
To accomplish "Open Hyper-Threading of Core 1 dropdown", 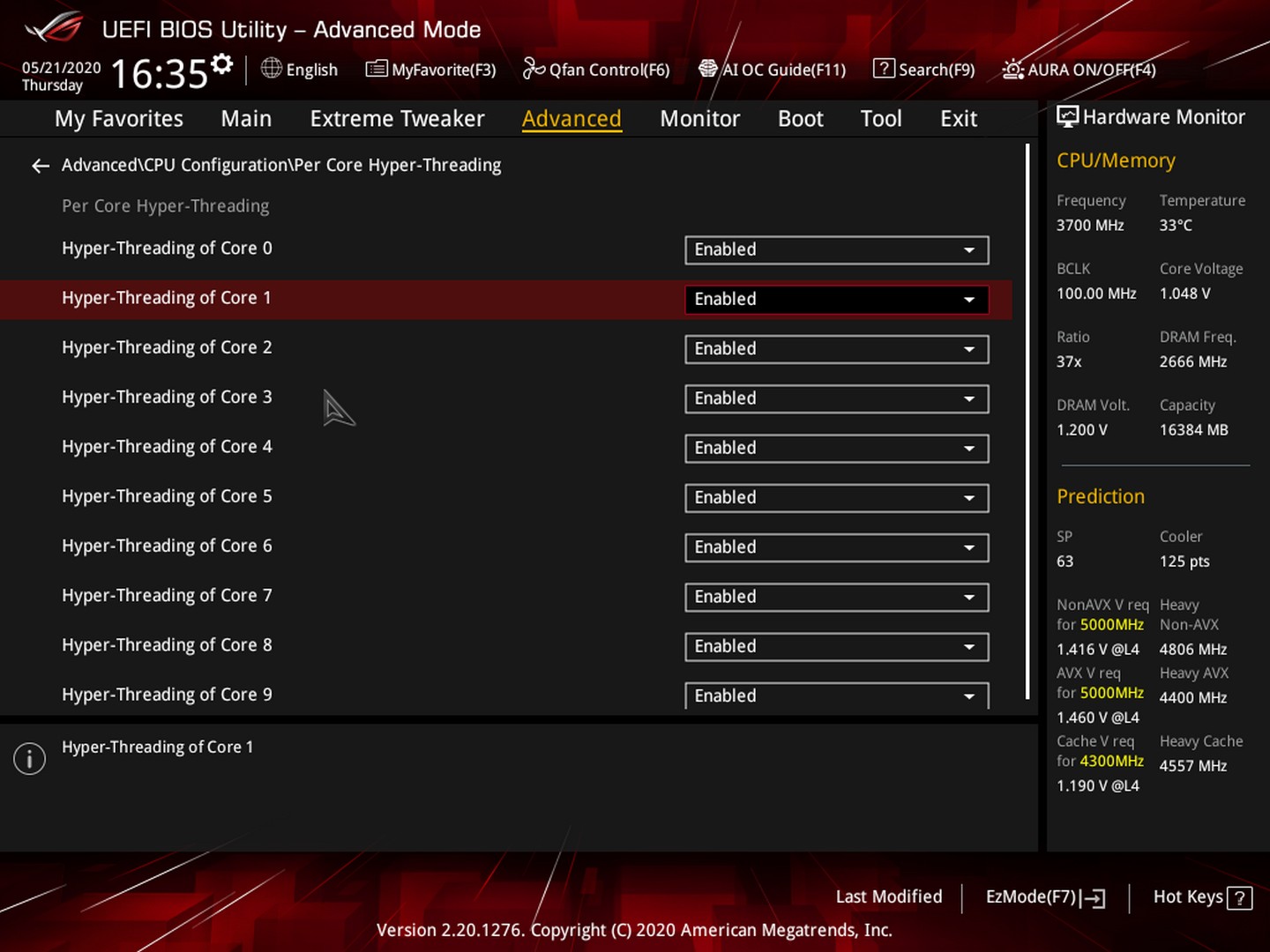I will coord(836,299).
